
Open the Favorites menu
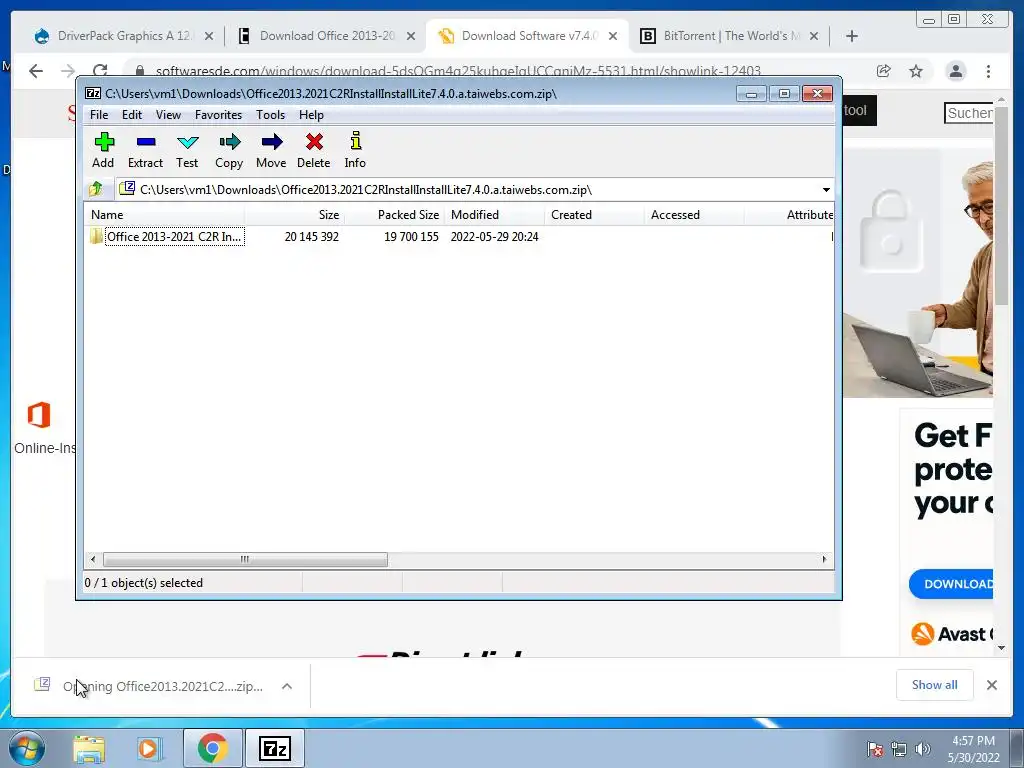coord(218,115)
